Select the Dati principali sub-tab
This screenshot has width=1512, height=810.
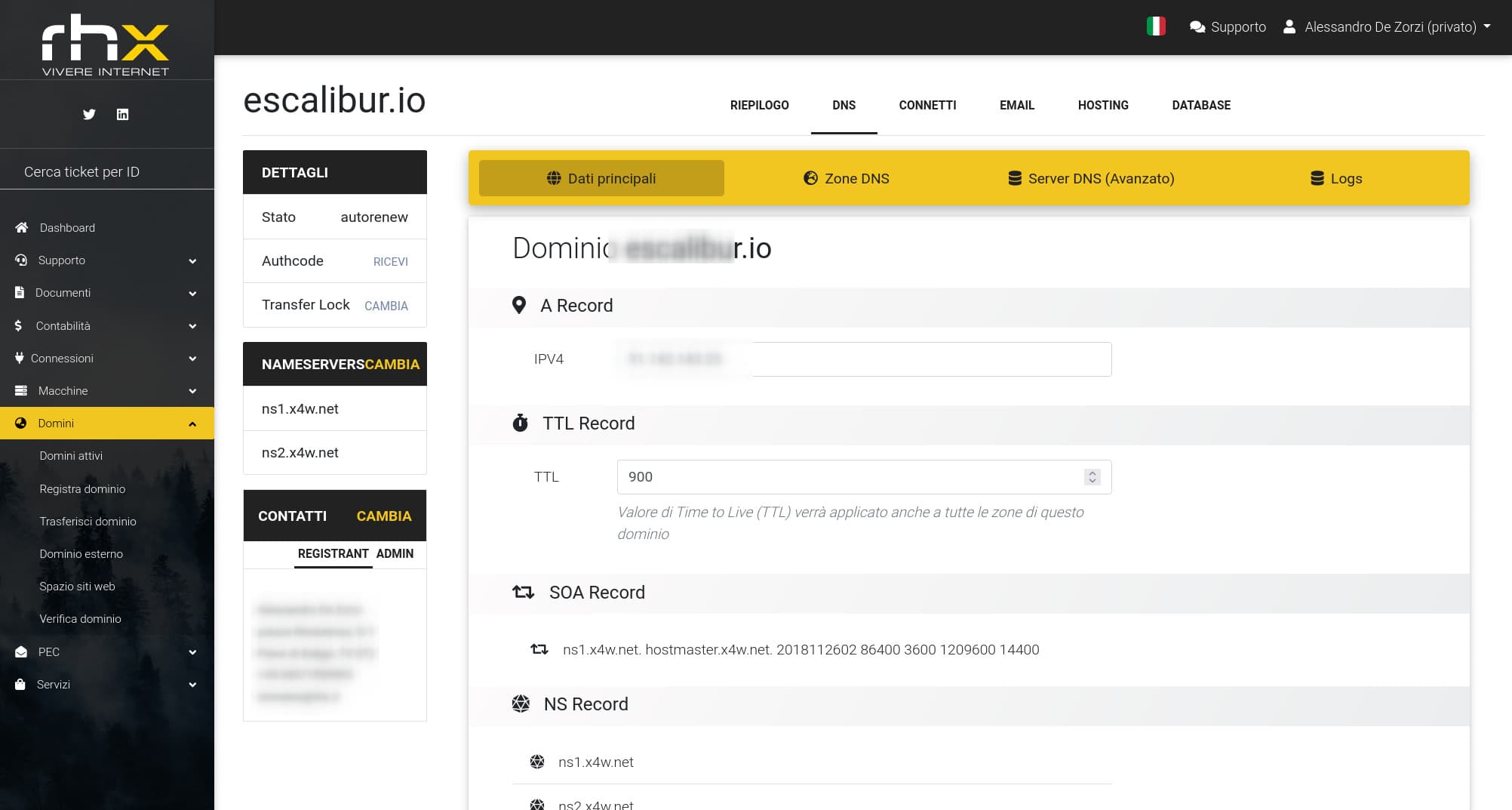tap(601, 178)
